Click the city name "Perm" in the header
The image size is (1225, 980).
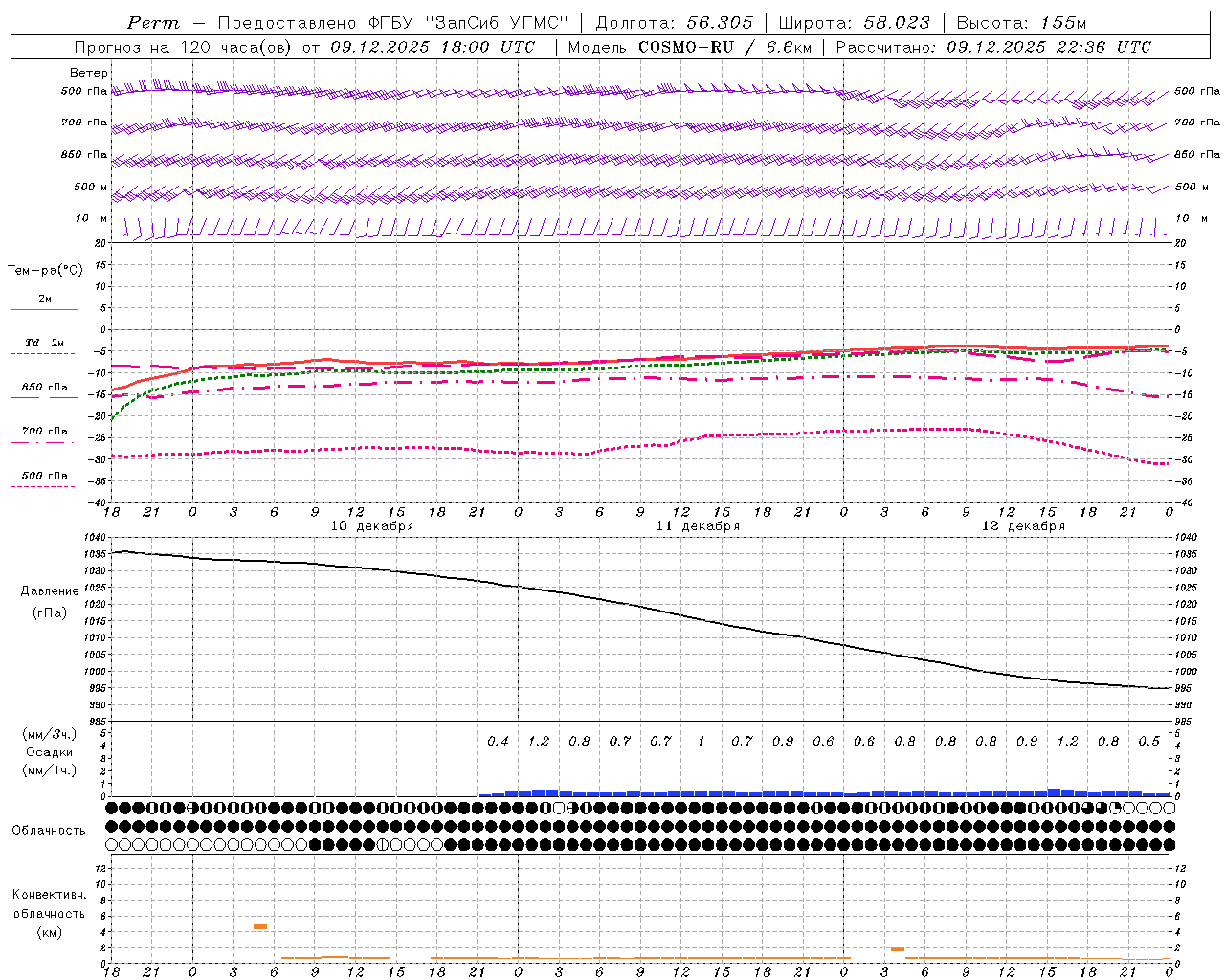click(153, 23)
